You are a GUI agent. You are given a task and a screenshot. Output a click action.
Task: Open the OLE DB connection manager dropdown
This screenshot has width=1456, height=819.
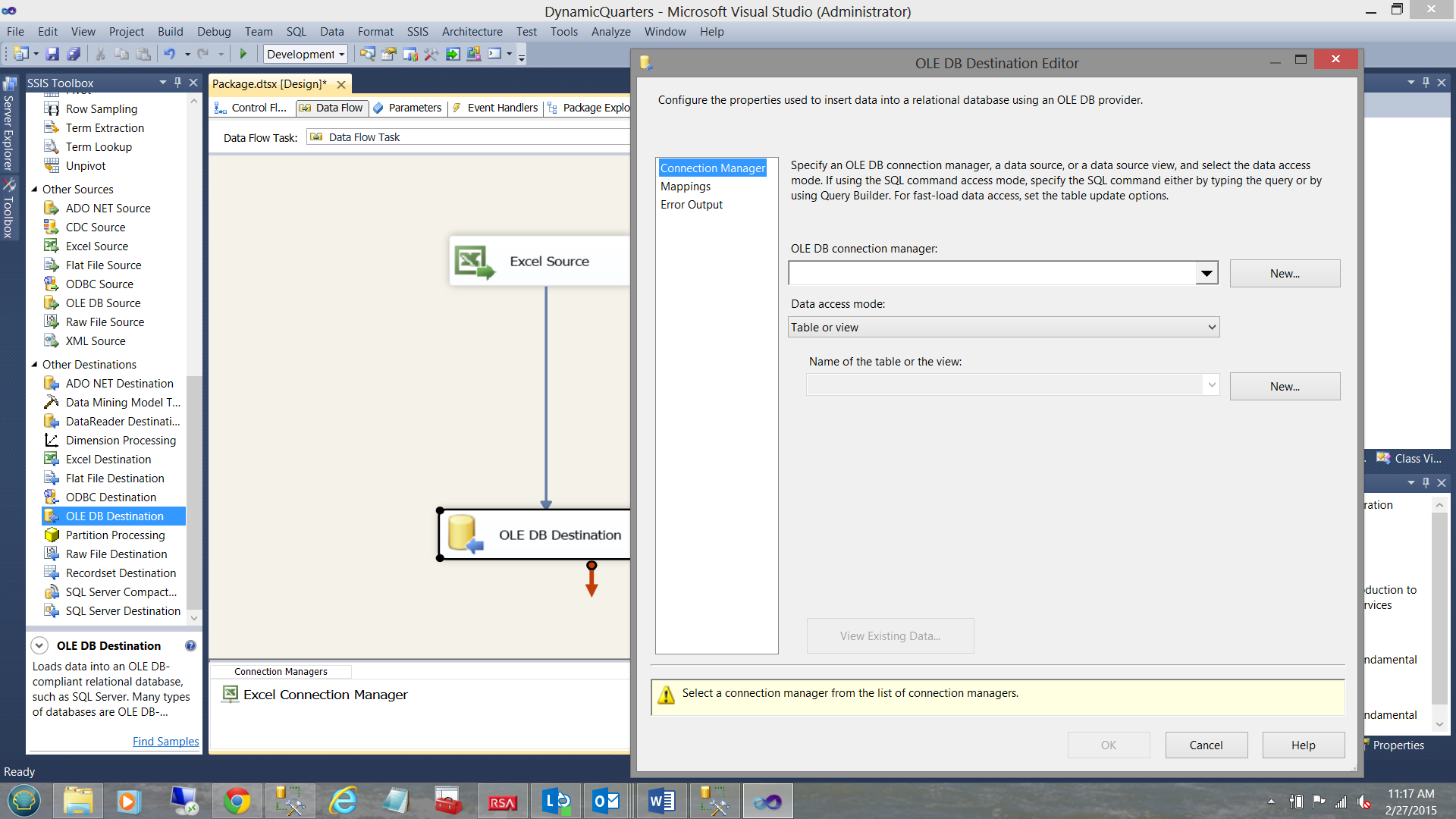coord(1207,273)
